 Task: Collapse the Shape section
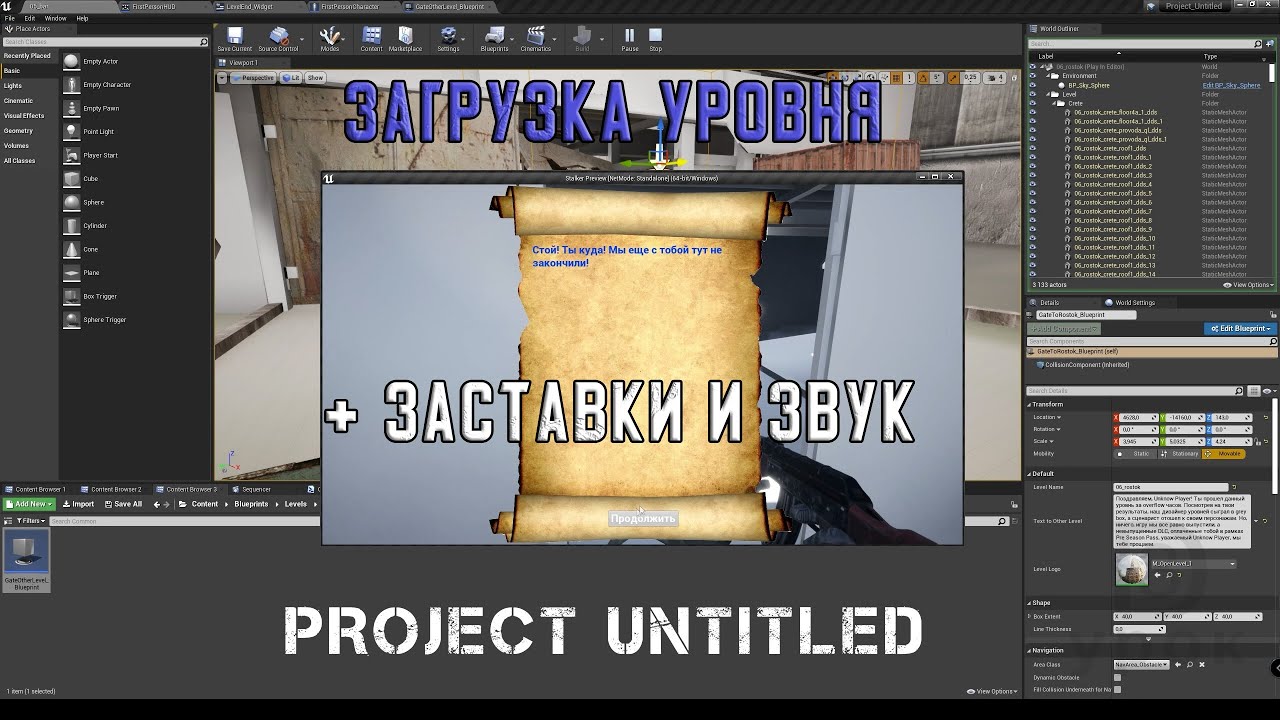point(1029,603)
